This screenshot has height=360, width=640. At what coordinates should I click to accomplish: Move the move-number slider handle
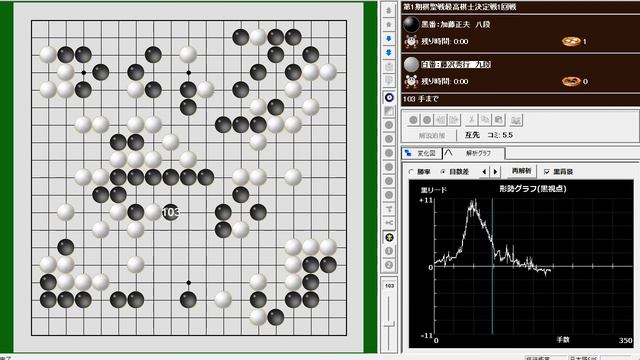click(x=389, y=324)
